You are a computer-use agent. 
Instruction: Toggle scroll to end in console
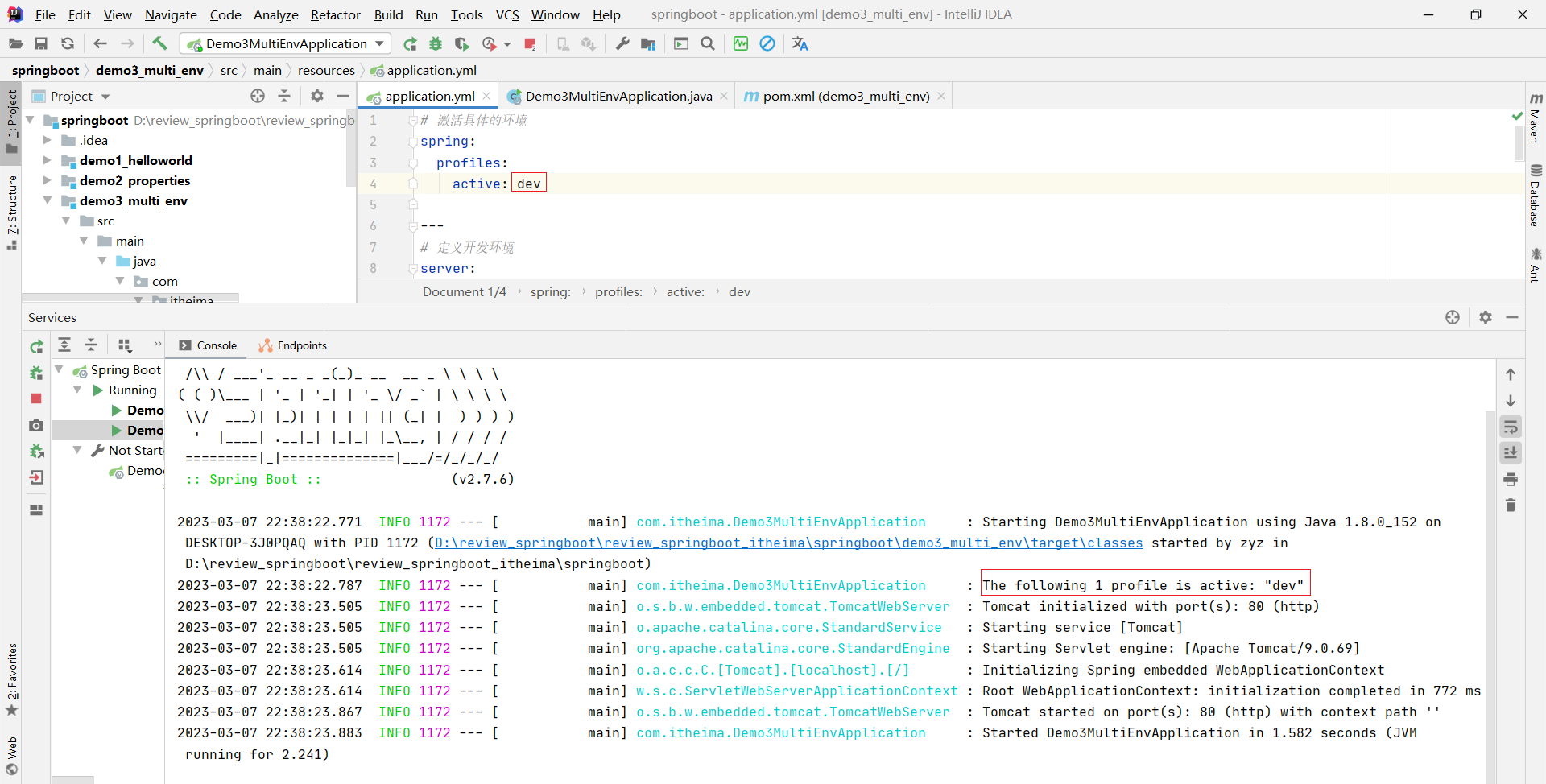[1511, 453]
